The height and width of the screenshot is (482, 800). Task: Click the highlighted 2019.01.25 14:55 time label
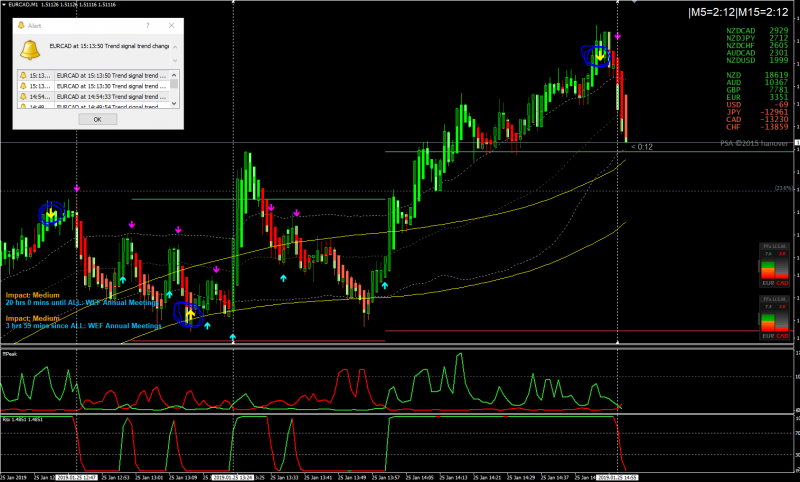pyautogui.click(x=617, y=478)
